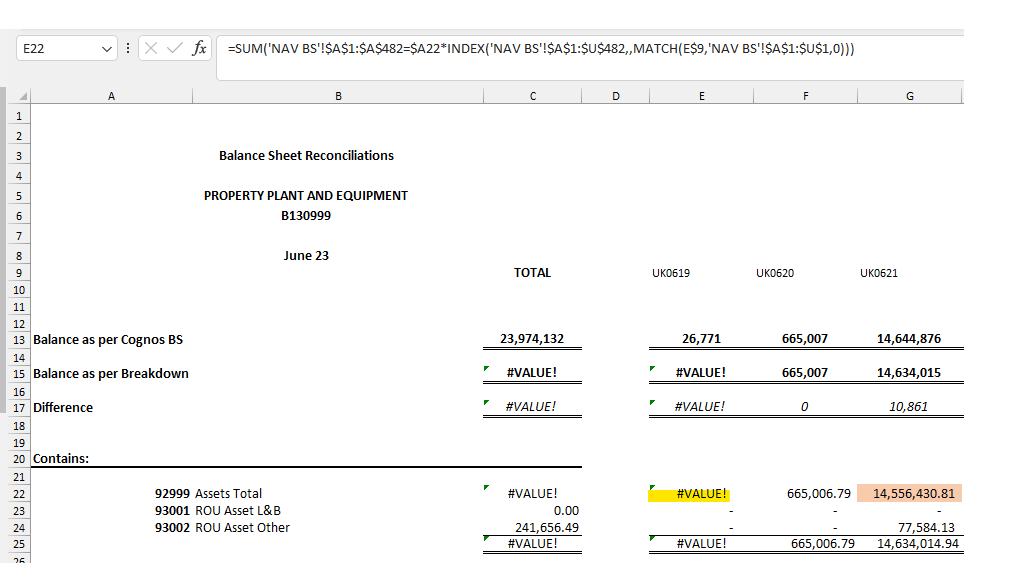
Task: Cancel formula entry with X icon
Action: point(151,48)
